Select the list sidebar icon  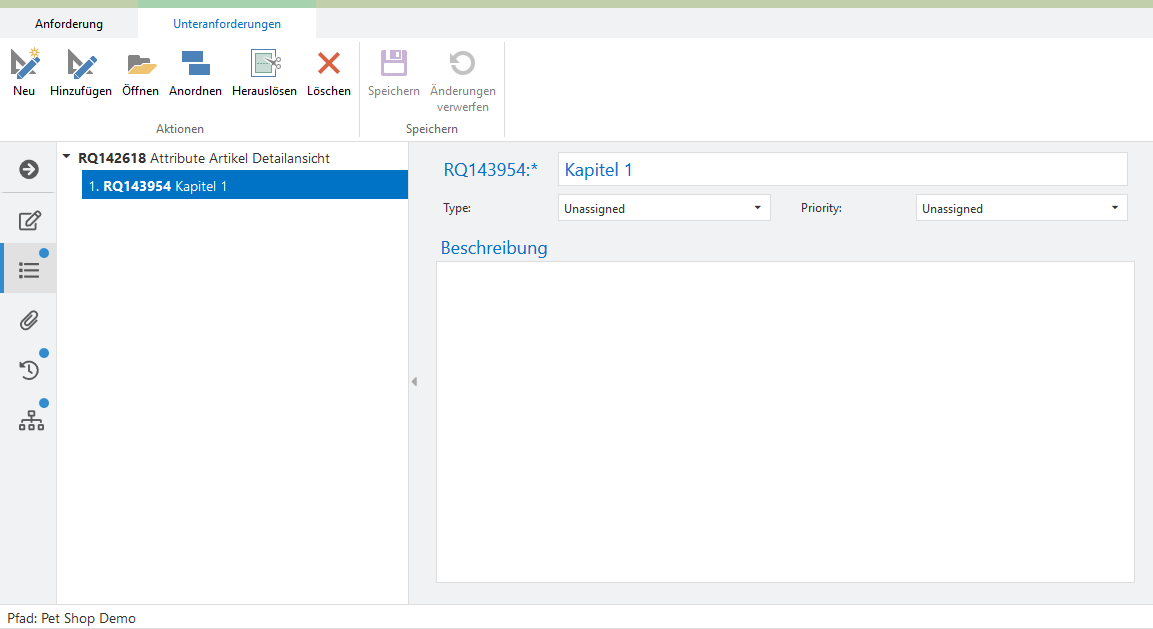[x=30, y=270]
